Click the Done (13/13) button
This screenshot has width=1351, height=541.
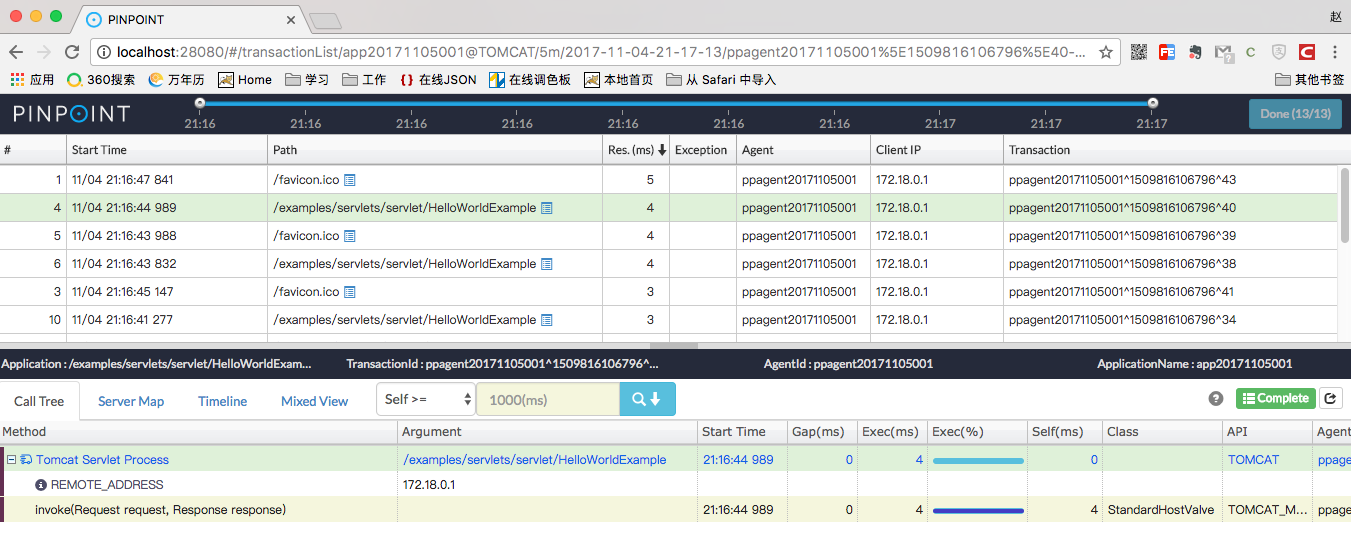pyautogui.click(x=1295, y=114)
